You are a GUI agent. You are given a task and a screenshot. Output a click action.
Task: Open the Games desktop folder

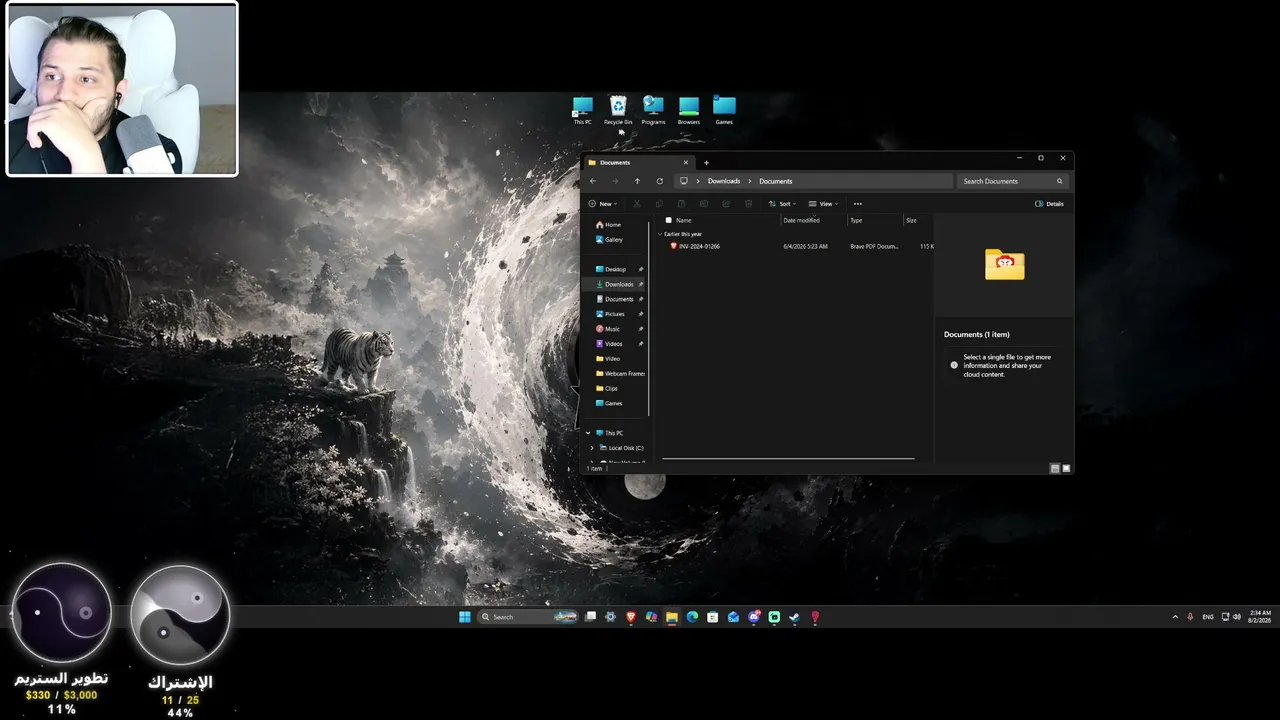[724, 110]
